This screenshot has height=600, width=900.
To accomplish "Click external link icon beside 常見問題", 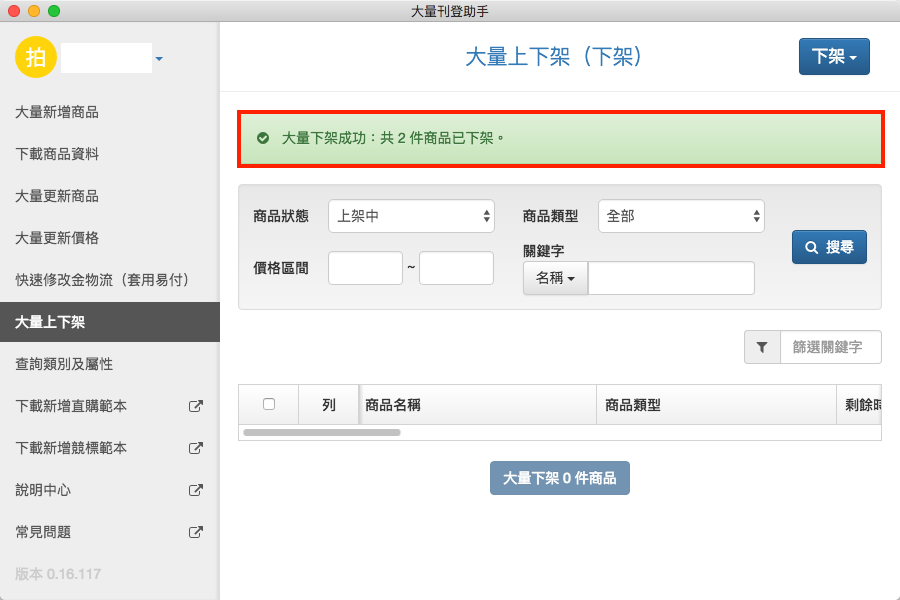I will pyautogui.click(x=196, y=532).
